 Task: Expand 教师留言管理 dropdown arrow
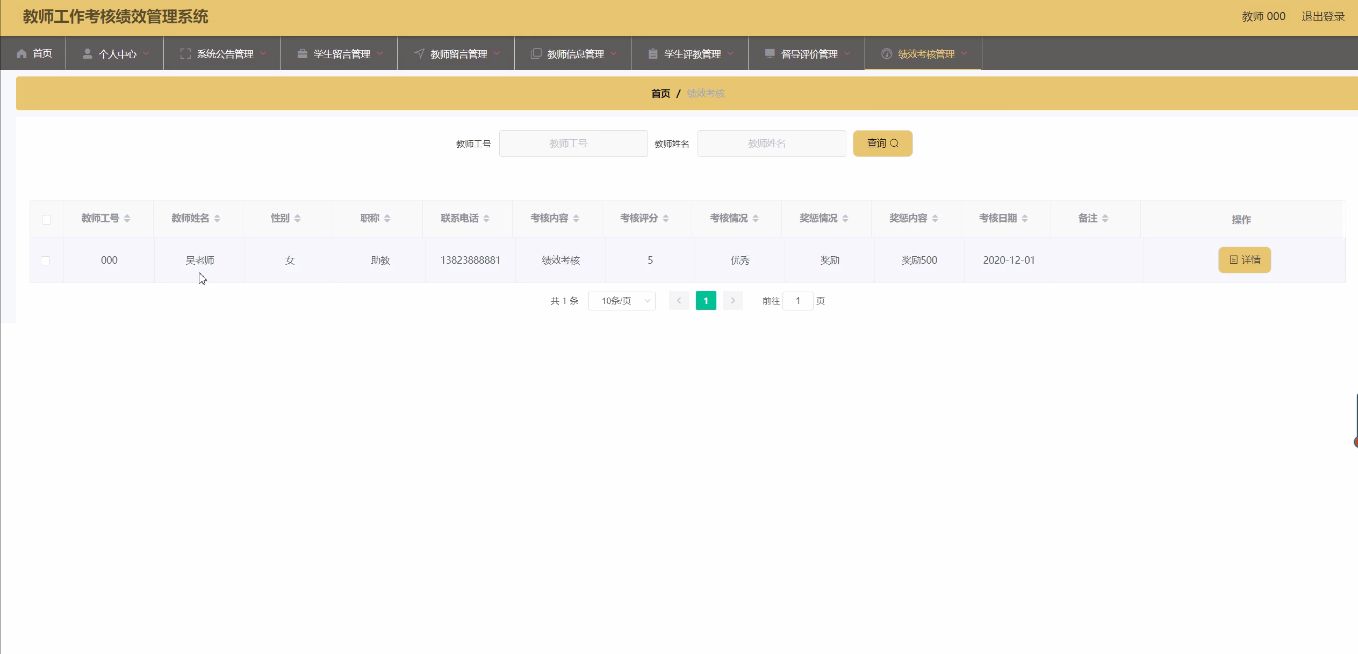pos(497,54)
